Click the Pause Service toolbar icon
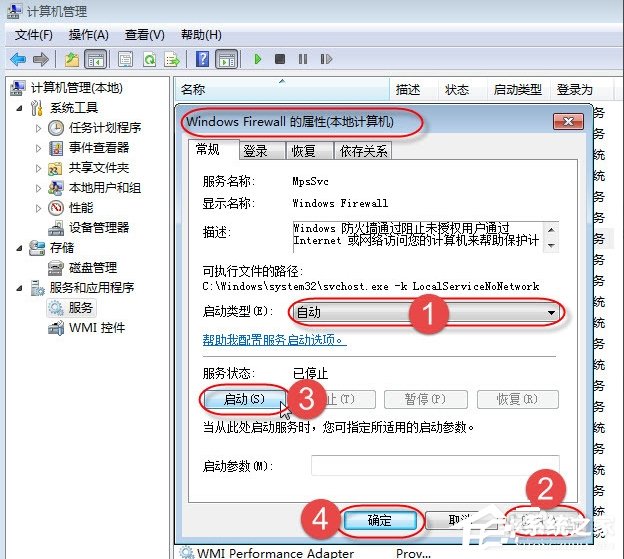 click(x=302, y=59)
